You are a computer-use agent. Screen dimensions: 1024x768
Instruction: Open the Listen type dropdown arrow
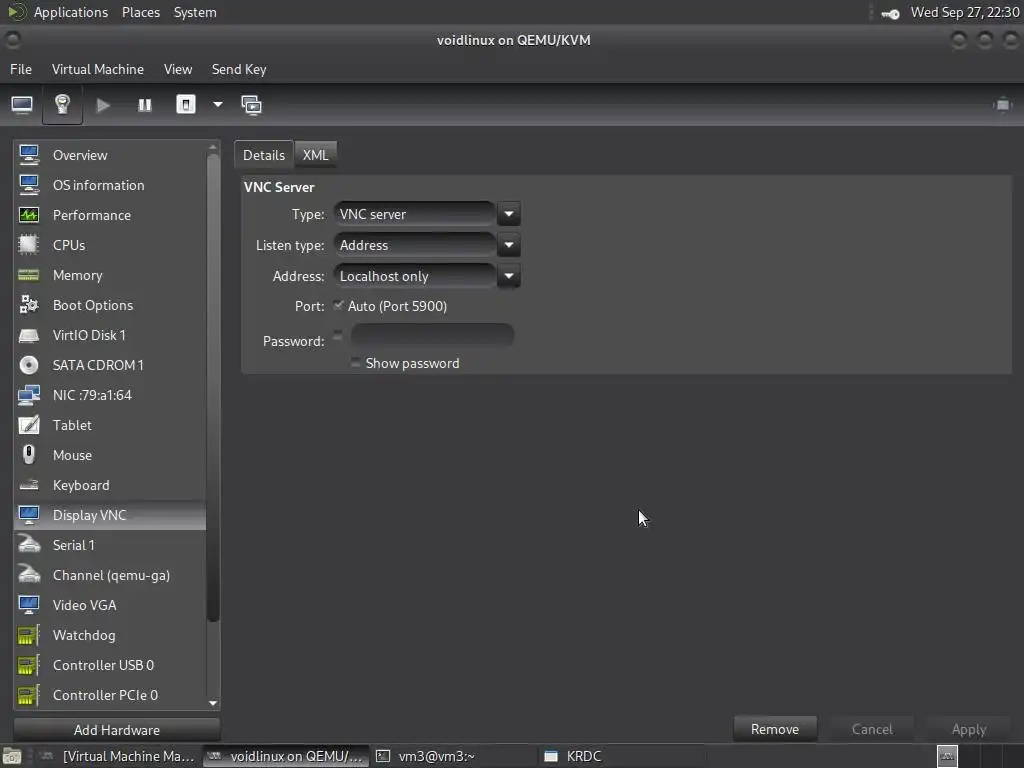(x=509, y=246)
